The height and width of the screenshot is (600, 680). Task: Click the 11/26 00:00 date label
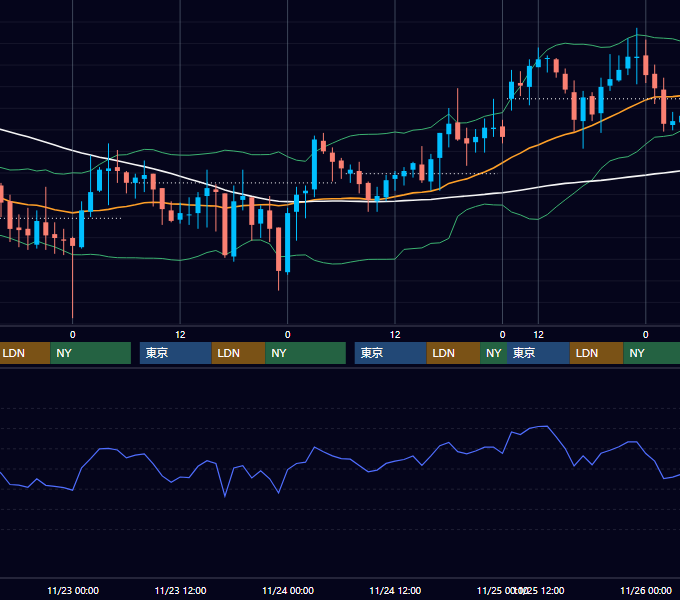(646, 590)
